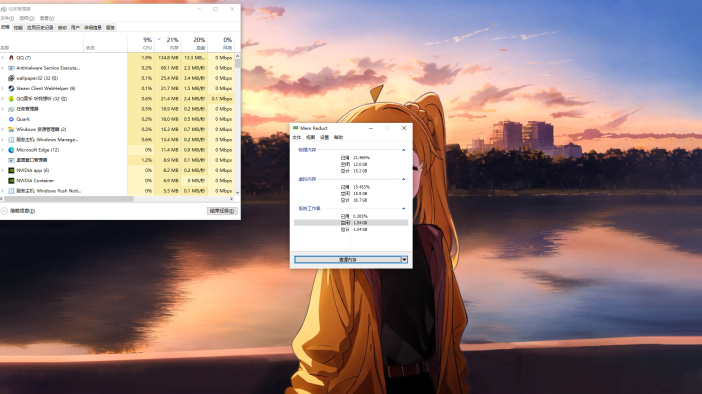The image size is (702, 394).
Task: Open Mem Reduct 帮助 menu
Action: click(x=338, y=137)
